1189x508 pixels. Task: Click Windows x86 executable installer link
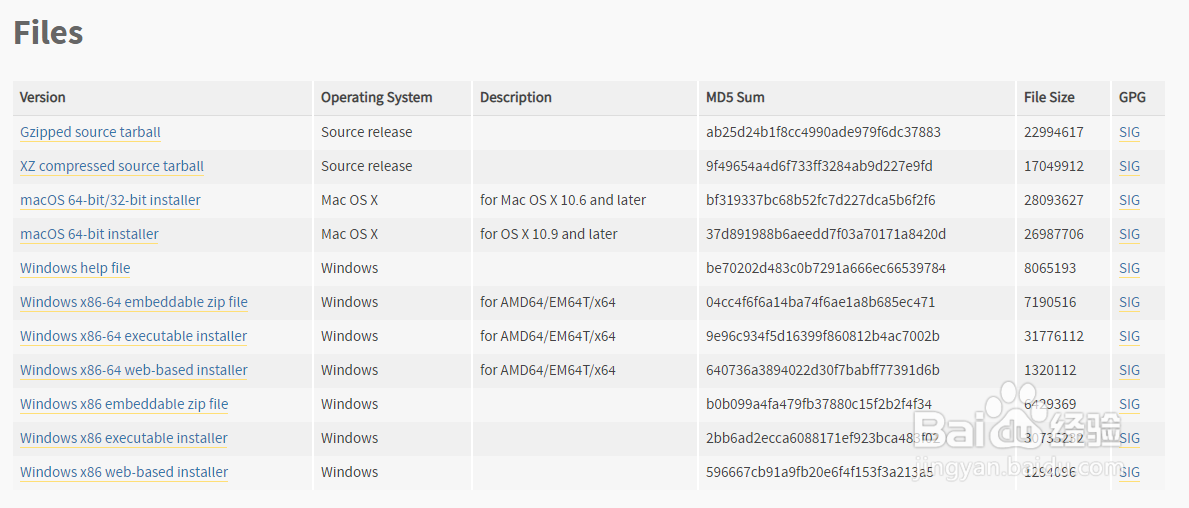tap(124, 438)
